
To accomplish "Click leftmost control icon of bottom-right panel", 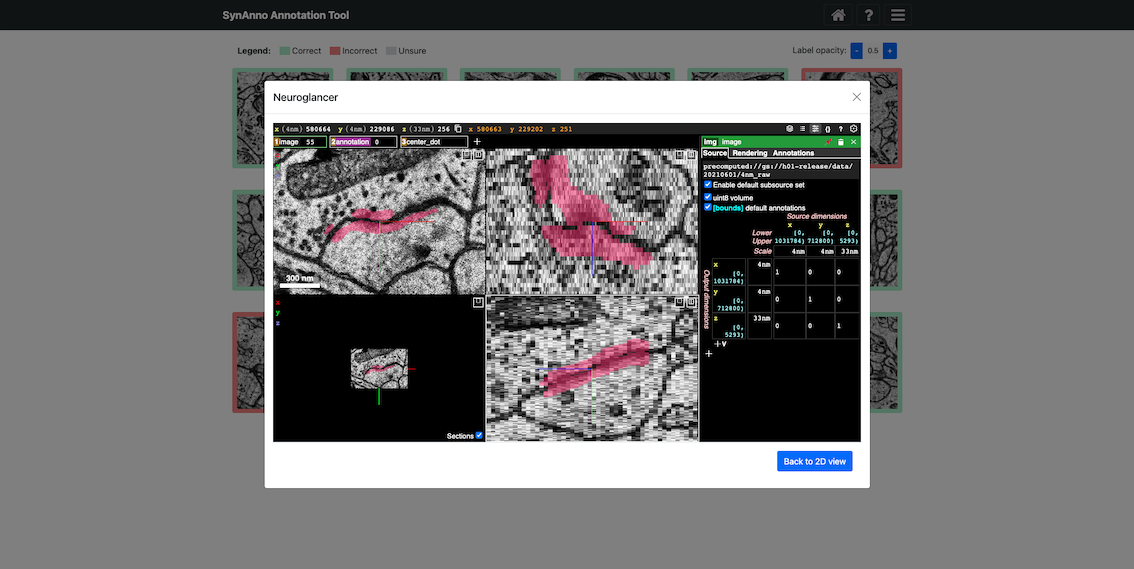I will click(680, 301).
